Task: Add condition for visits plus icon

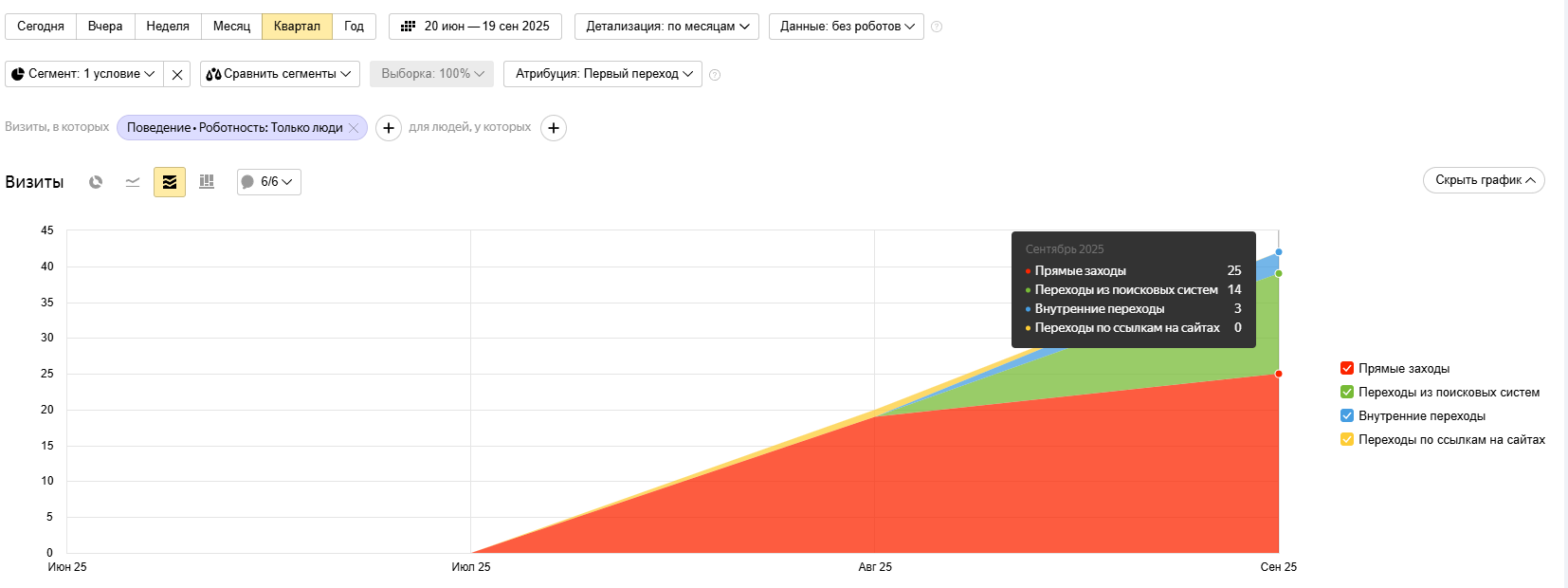Action: coord(389,128)
